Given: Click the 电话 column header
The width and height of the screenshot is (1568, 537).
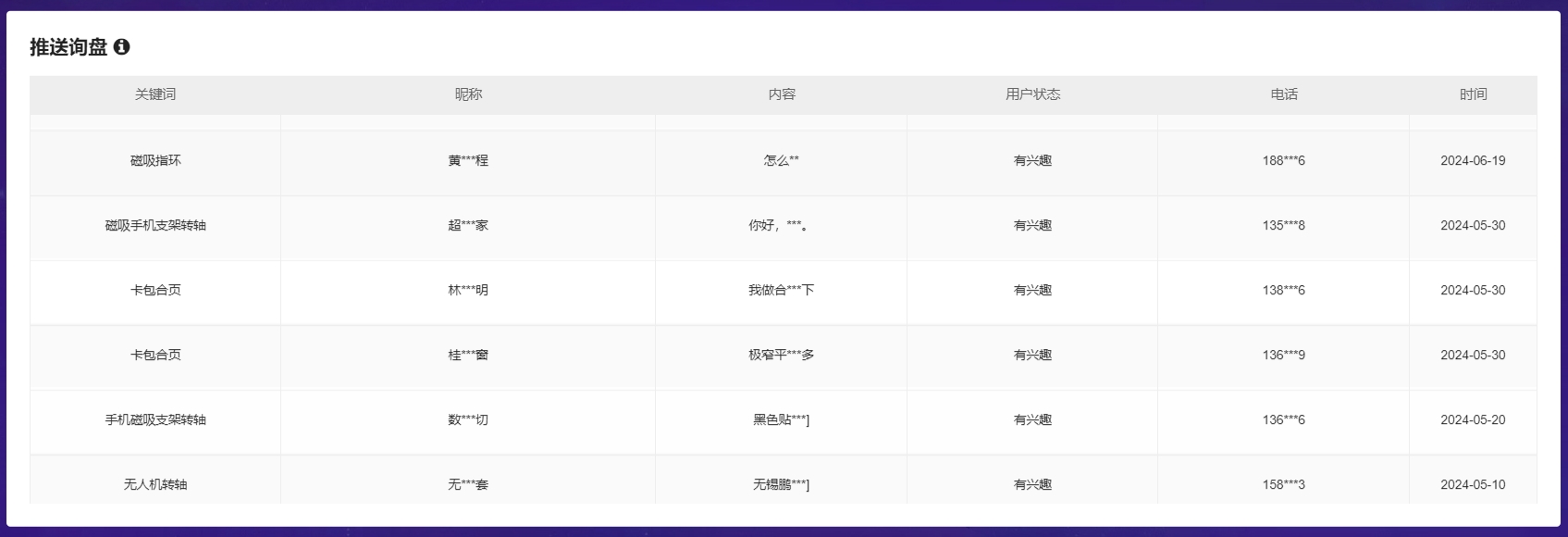Looking at the screenshot, I should coord(1283,94).
